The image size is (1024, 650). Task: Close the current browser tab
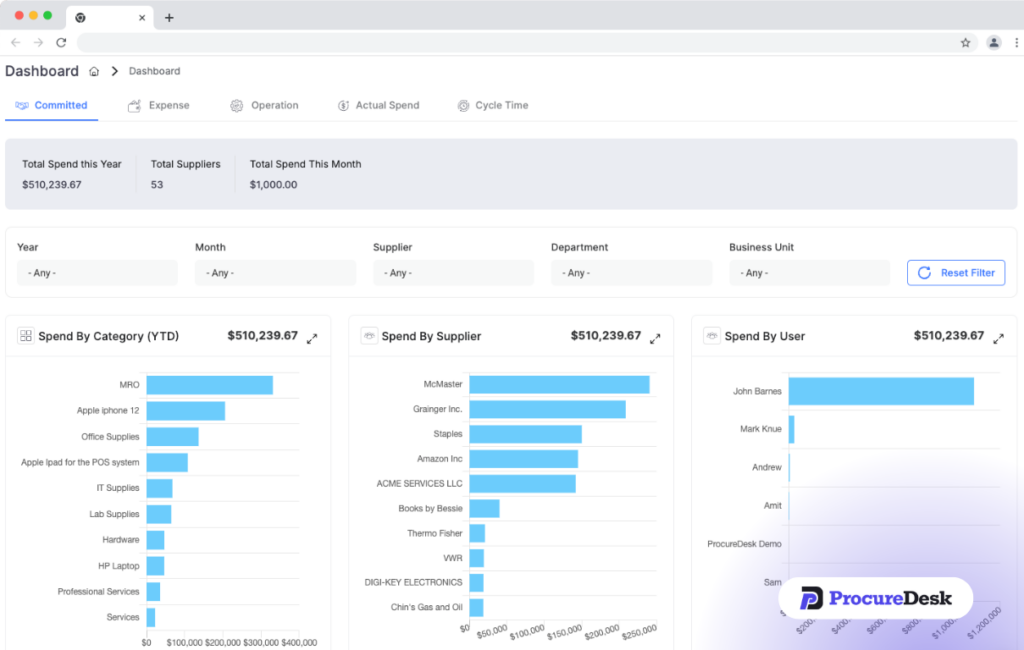(142, 18)
